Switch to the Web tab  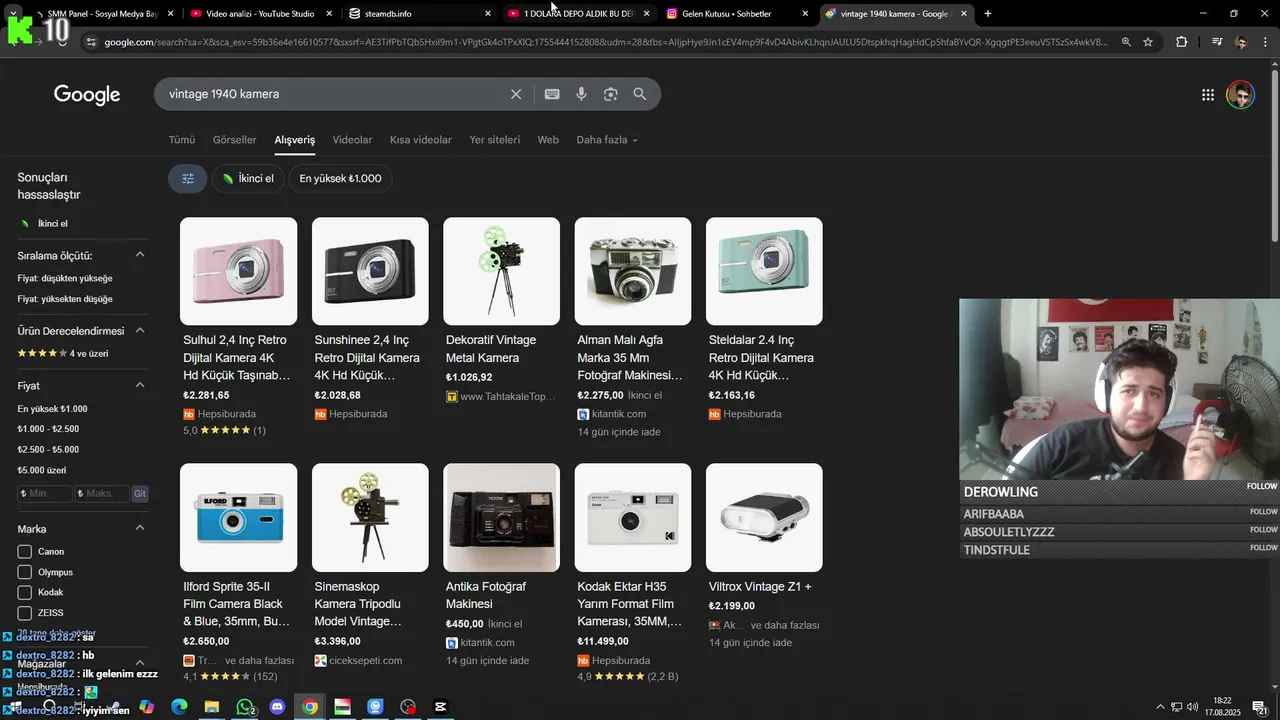[x=548, y=140]
